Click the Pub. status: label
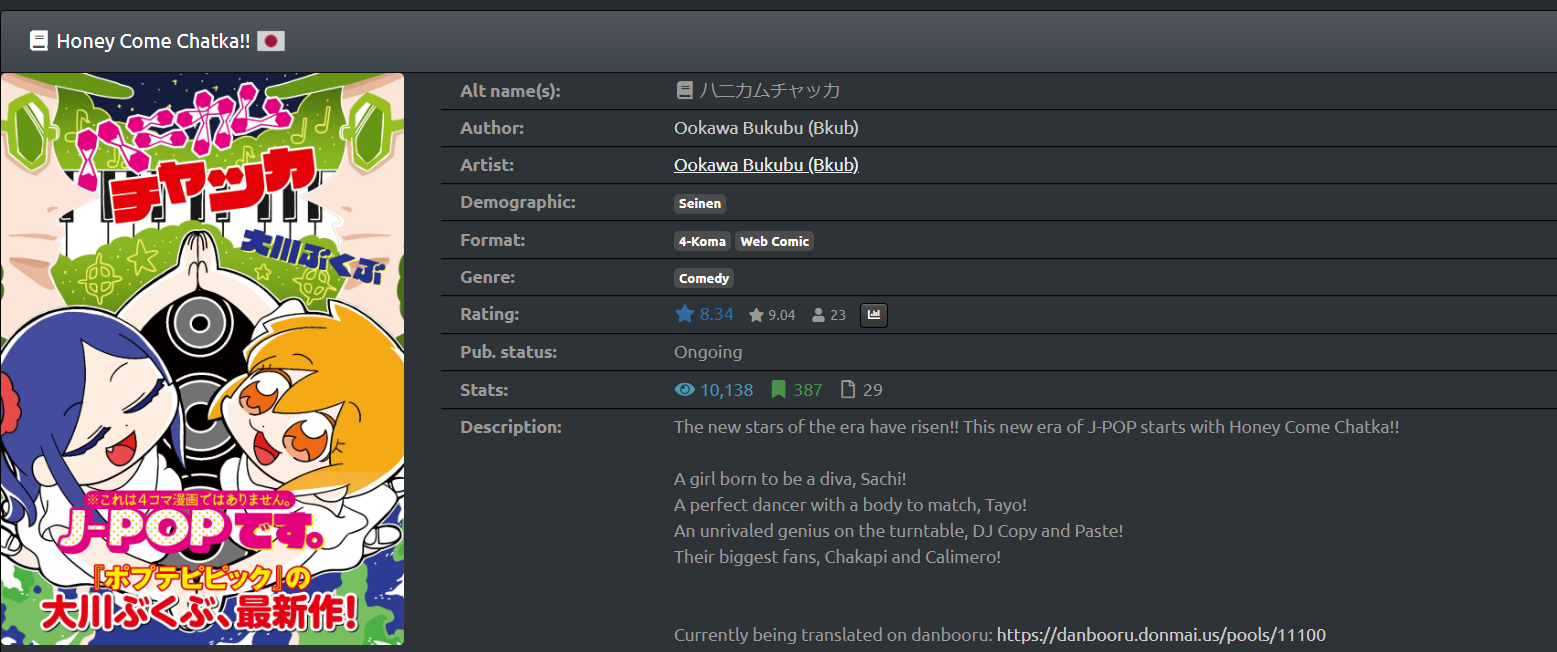Screen dimensions: 1557x652 510,352
